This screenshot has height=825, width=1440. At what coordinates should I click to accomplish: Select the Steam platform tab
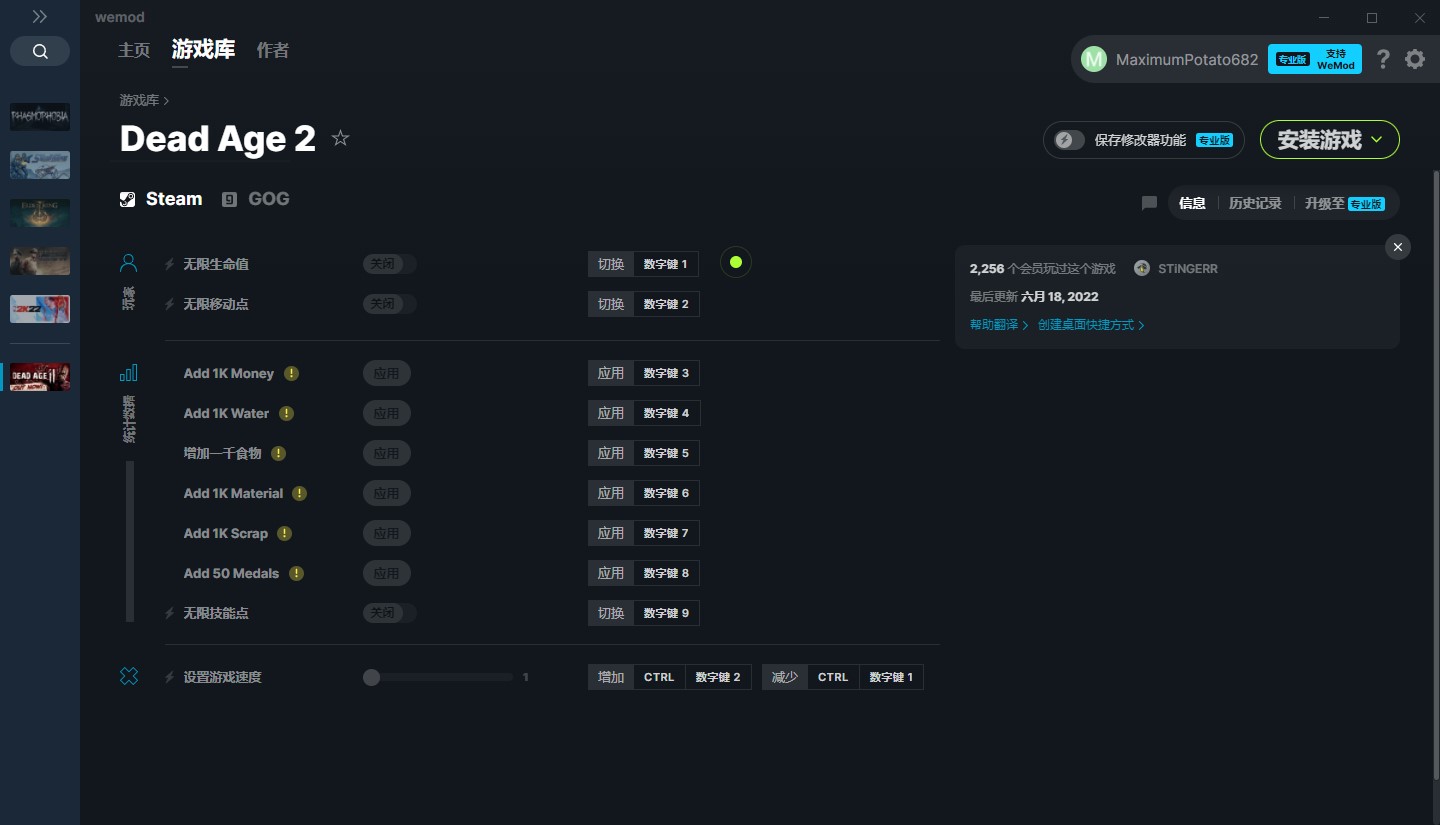coord(161,199)
